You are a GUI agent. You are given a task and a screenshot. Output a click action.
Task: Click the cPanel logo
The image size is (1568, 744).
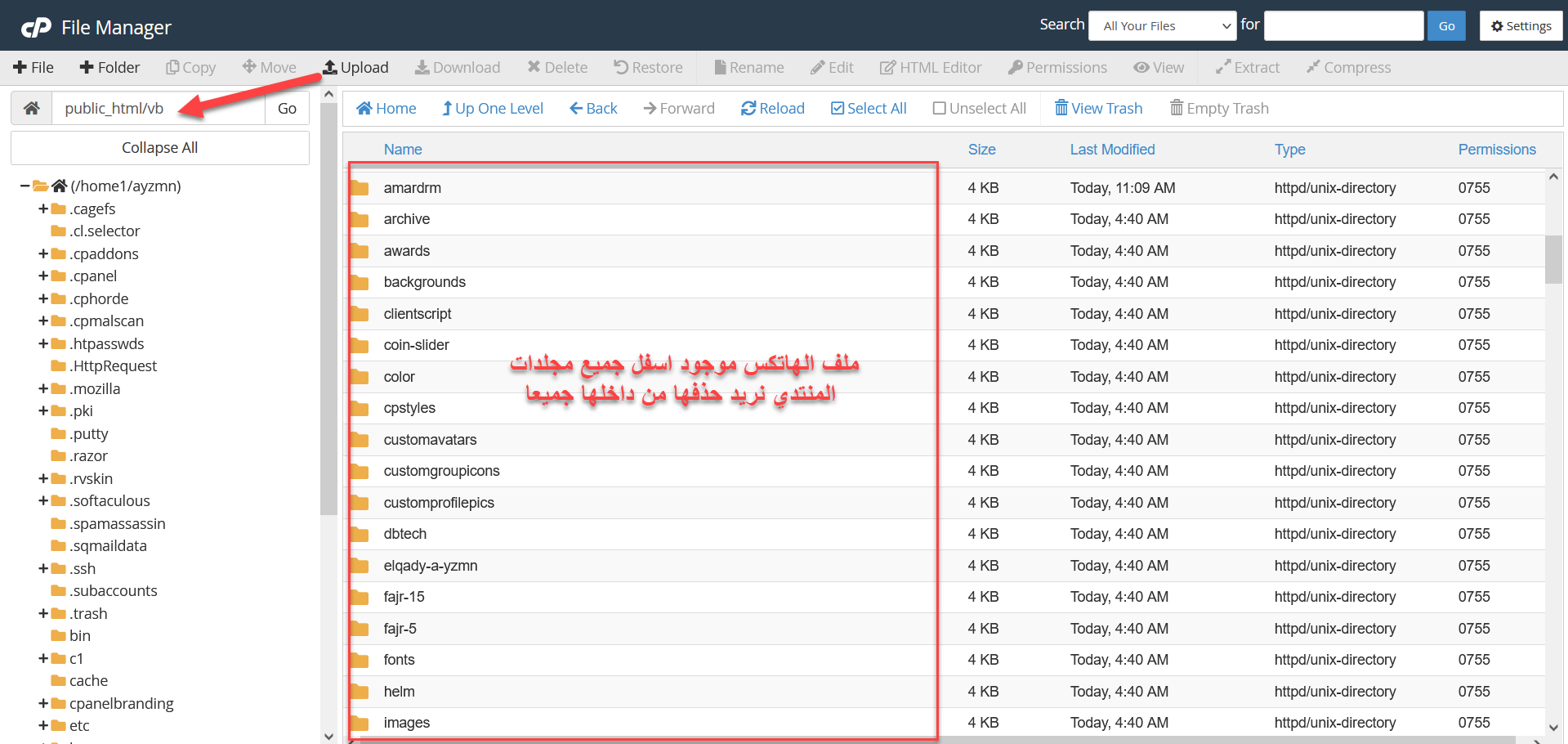(x=36, y=28)
